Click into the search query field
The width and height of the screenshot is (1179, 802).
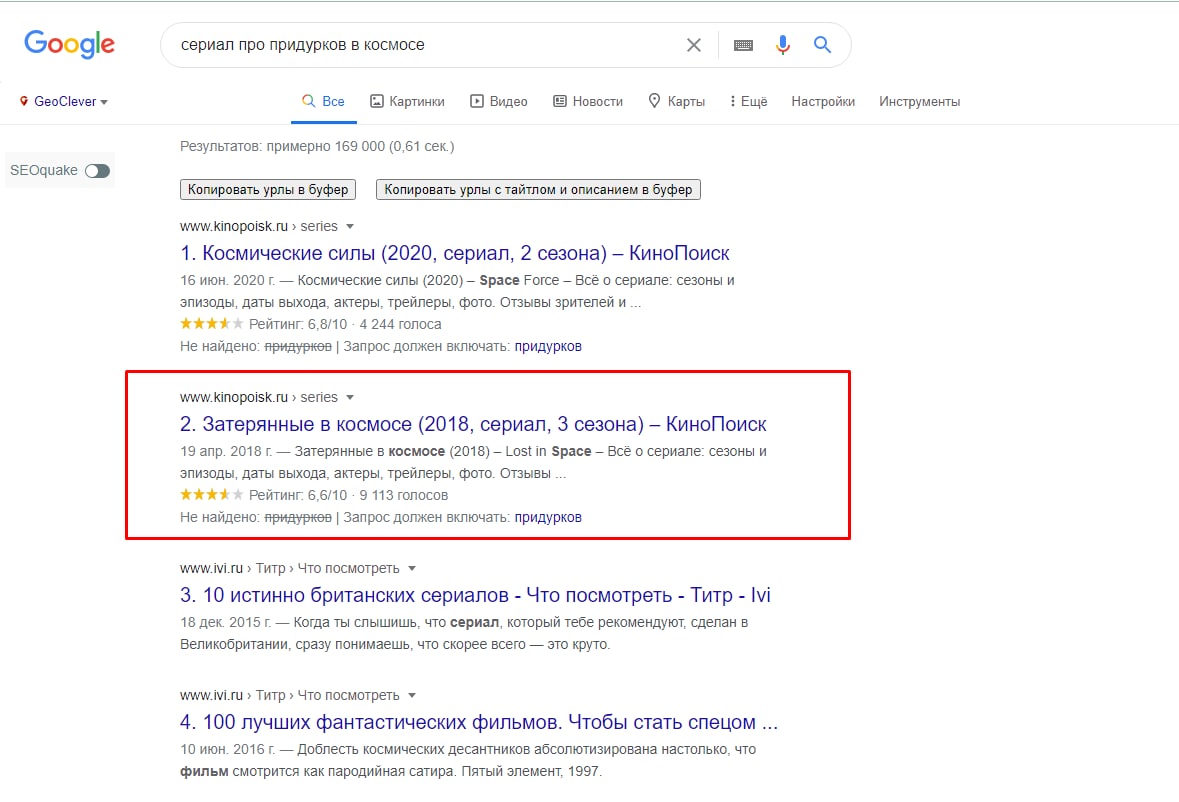(425, 45)
